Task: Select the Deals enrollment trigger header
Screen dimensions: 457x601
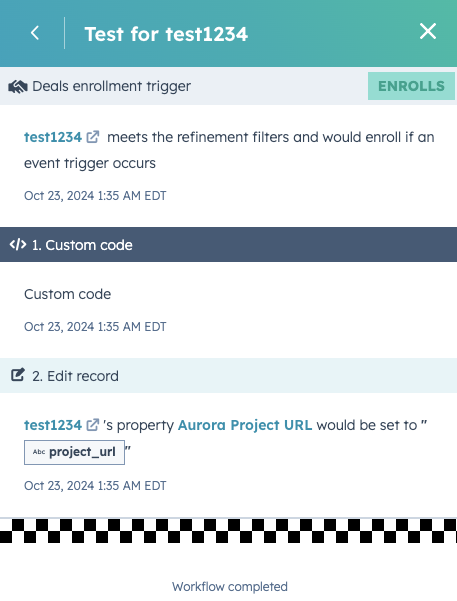Action: [x=228, y=86]
